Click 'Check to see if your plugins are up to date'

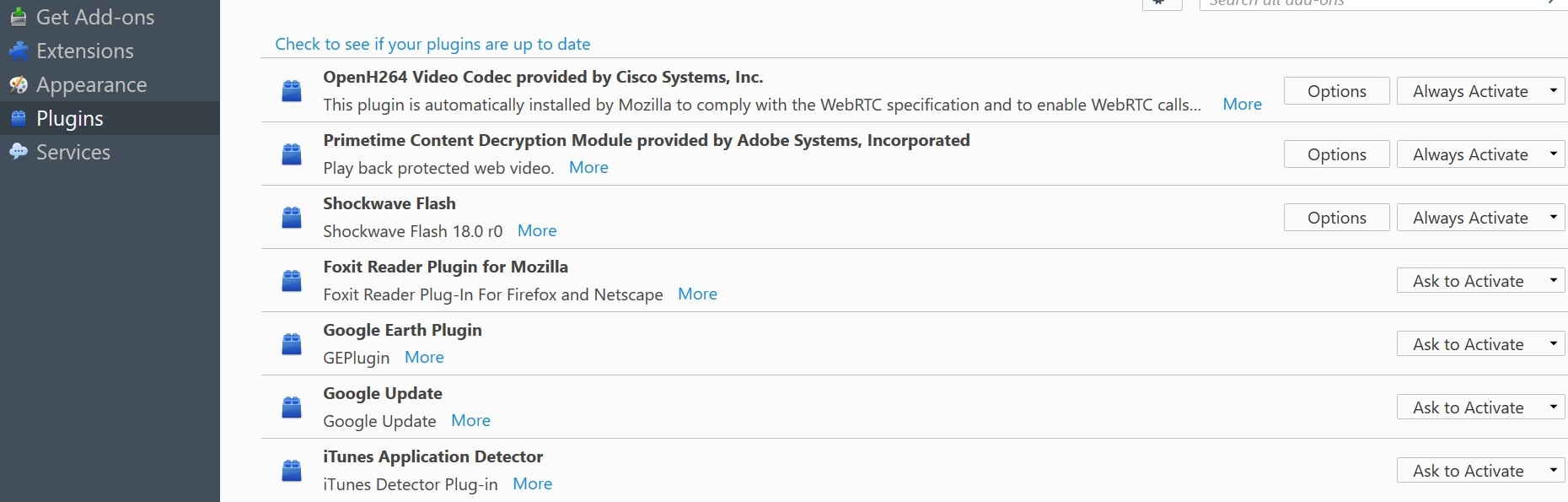[432, 44]
